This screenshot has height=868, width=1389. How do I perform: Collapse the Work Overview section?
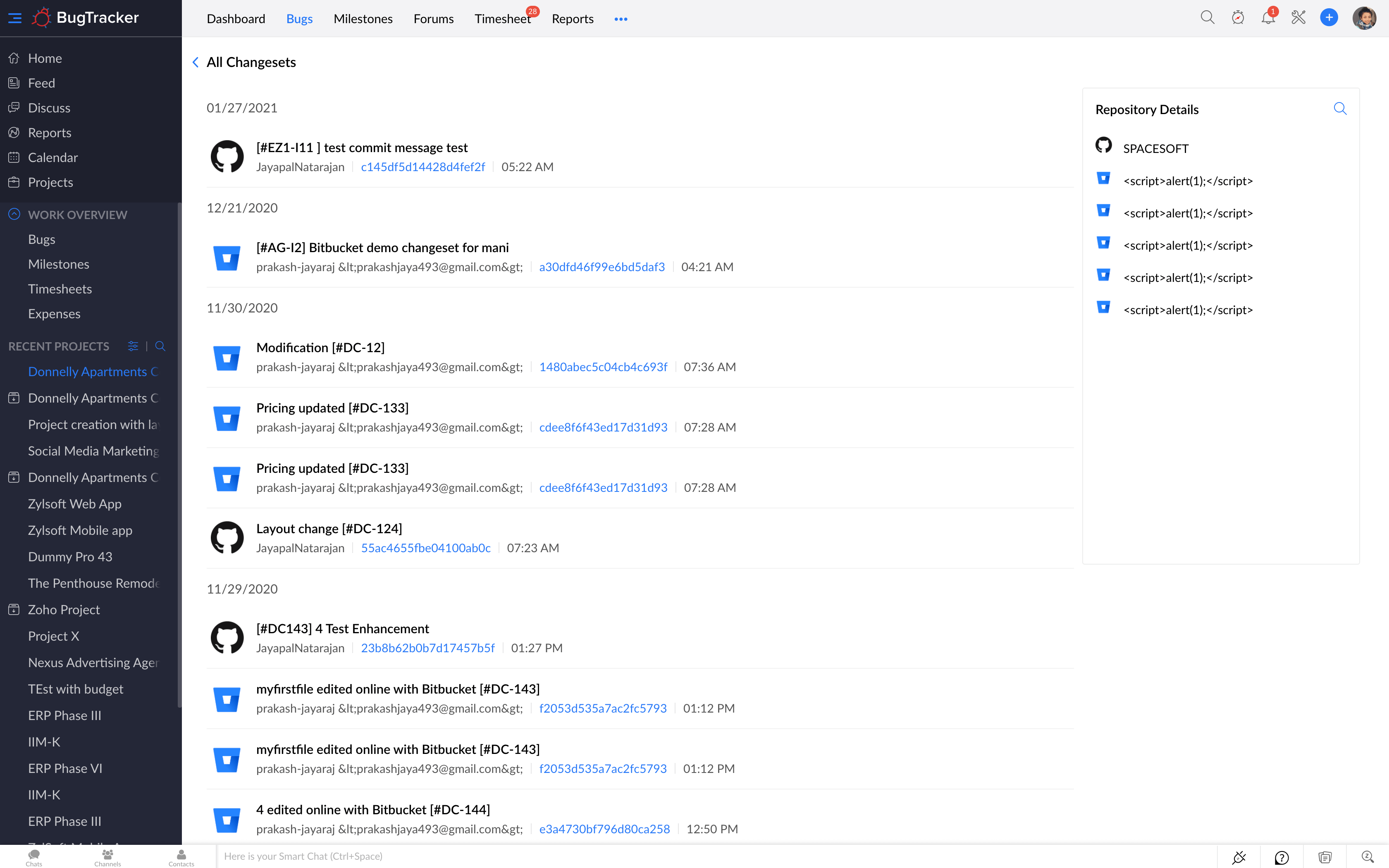pos(14,214)
